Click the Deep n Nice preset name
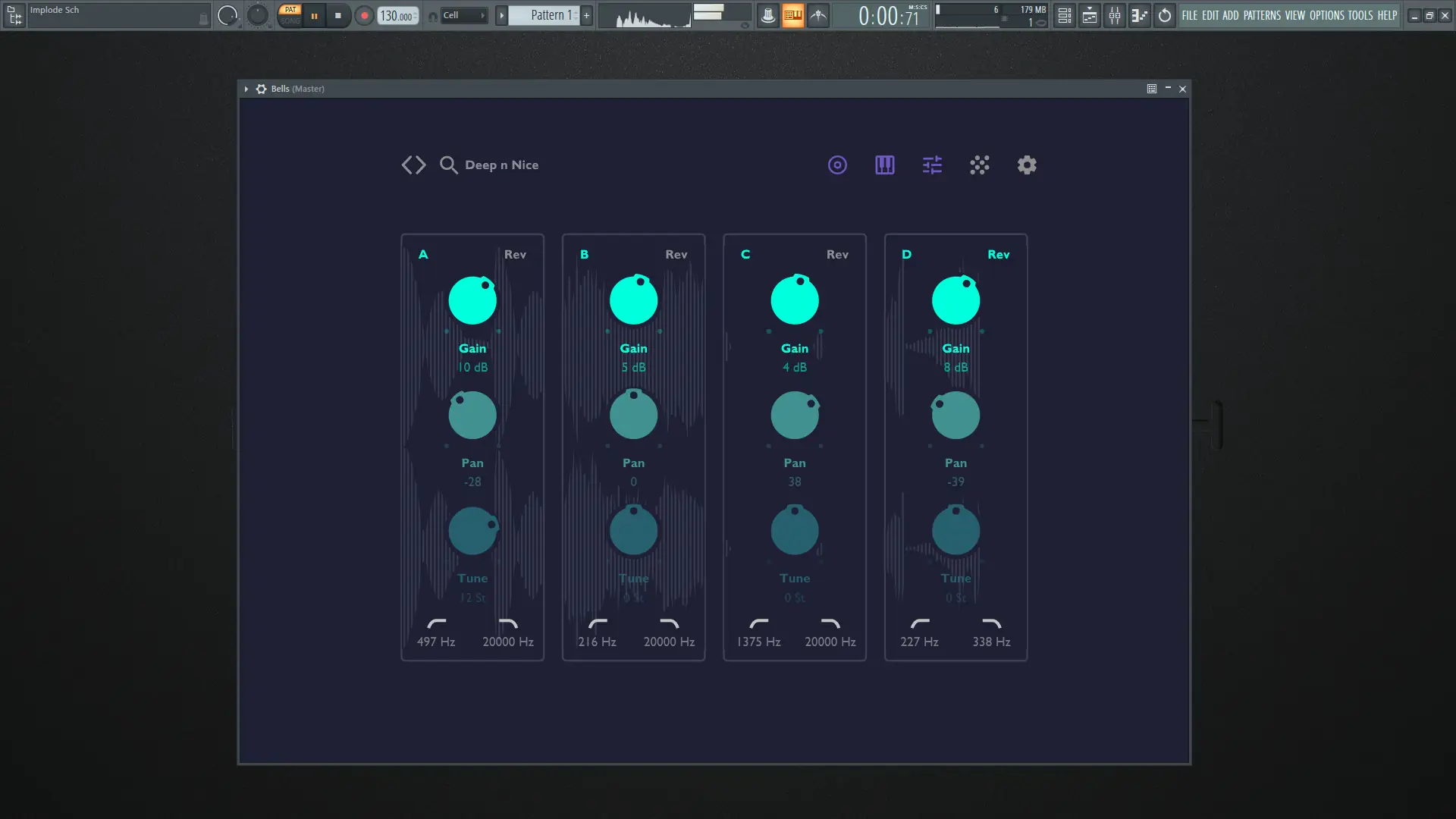 (x=501, y=165)
